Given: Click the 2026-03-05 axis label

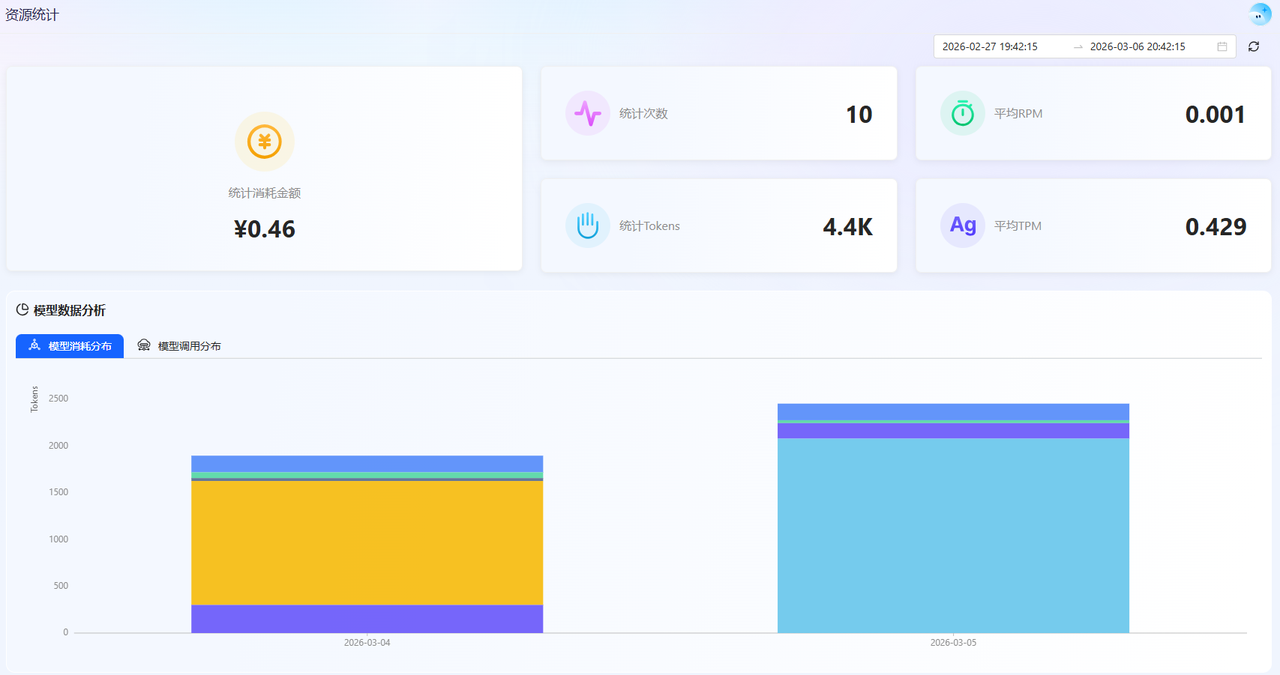Looking at the screenshot, I should click(953, 643).
